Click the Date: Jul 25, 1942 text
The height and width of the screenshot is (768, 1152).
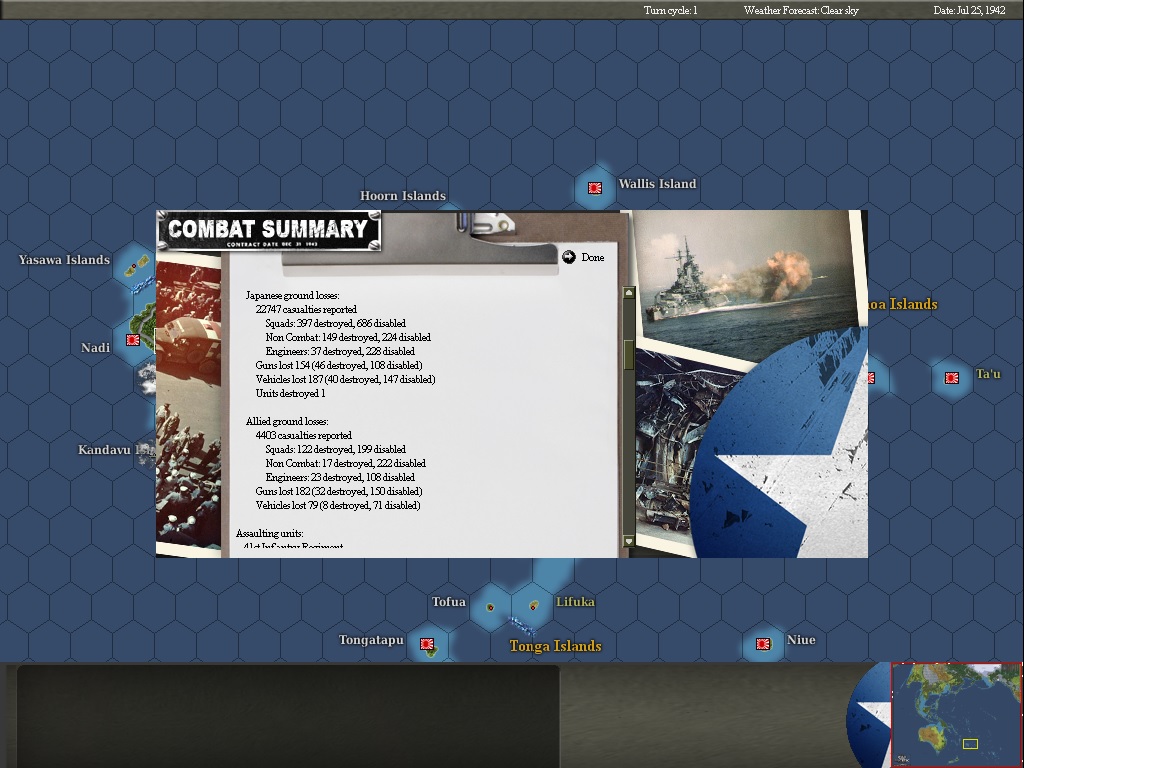(x=969, y=10)
